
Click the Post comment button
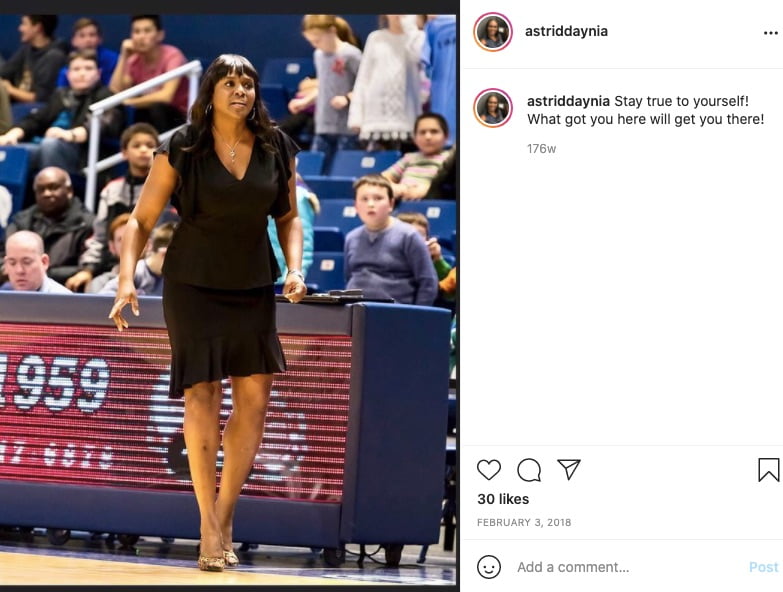click(764, 567)
